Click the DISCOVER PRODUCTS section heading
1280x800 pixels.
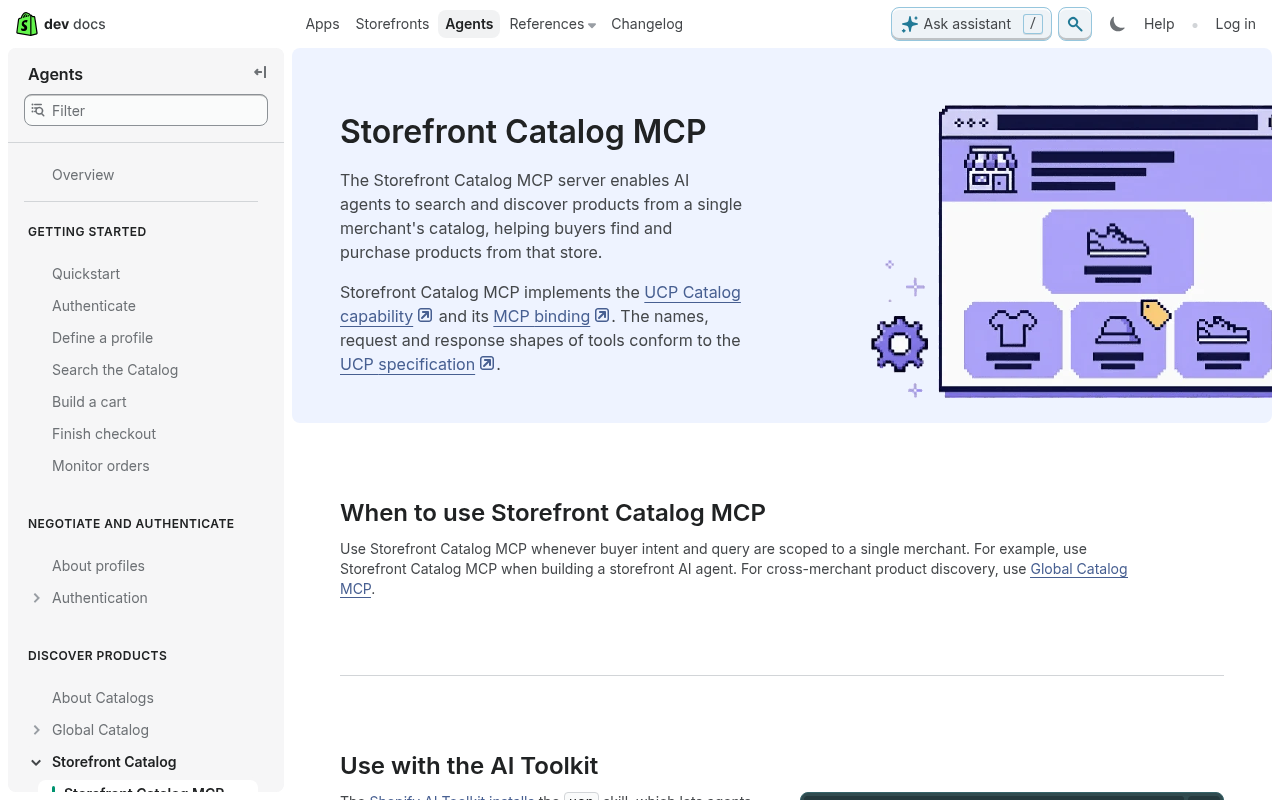[x=97, y=656]
